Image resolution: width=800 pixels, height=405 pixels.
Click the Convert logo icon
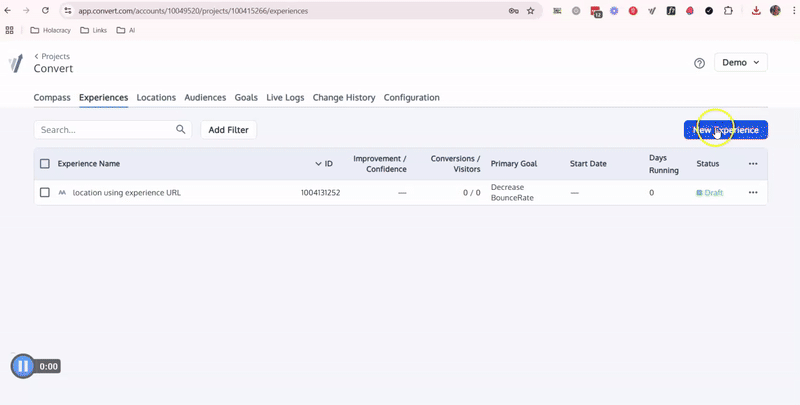click(x=15, y=63)
